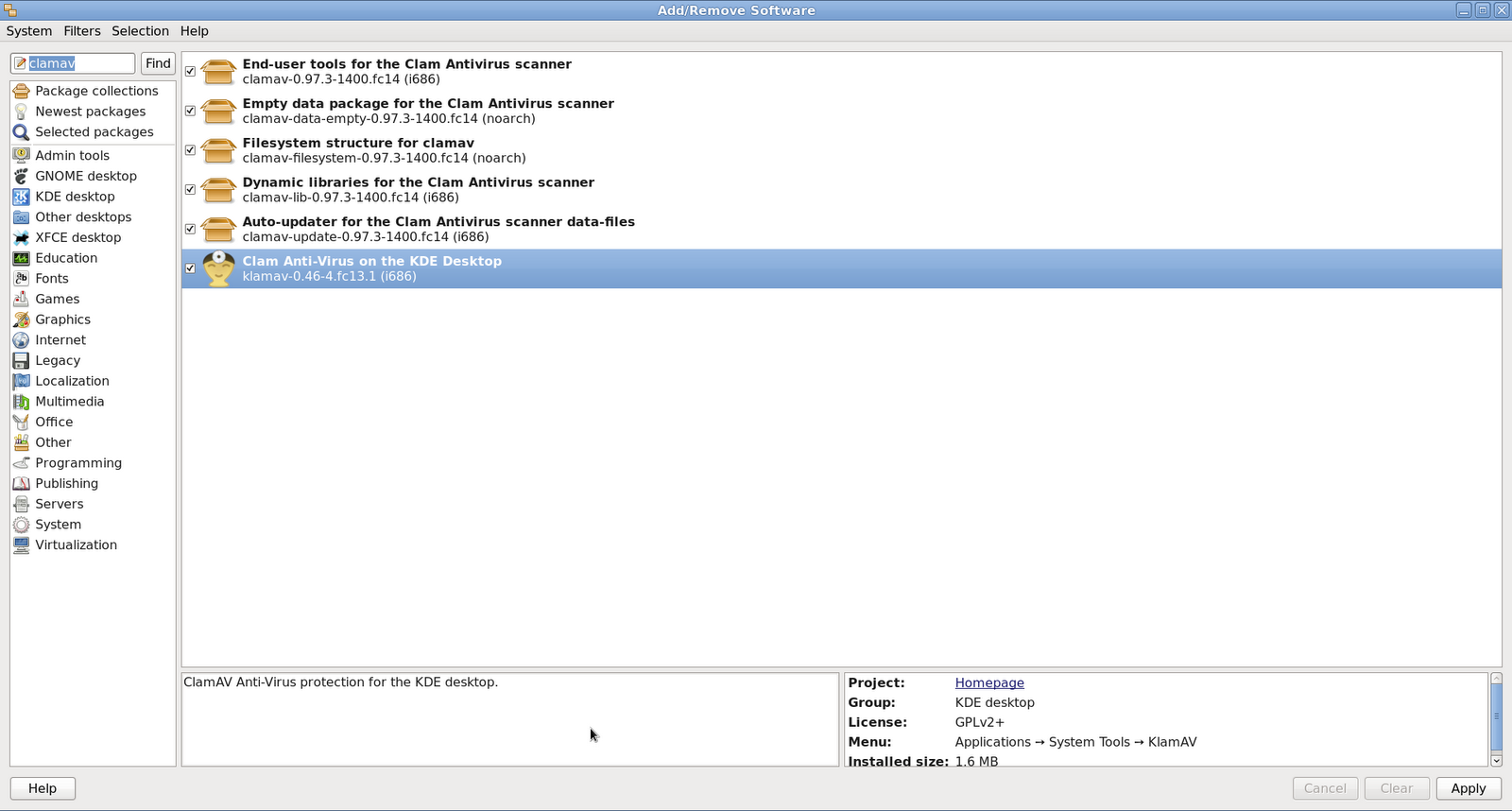
Task: Click the window menu icon in title bar
Action: pyautogui.click(x=10, y=10)
